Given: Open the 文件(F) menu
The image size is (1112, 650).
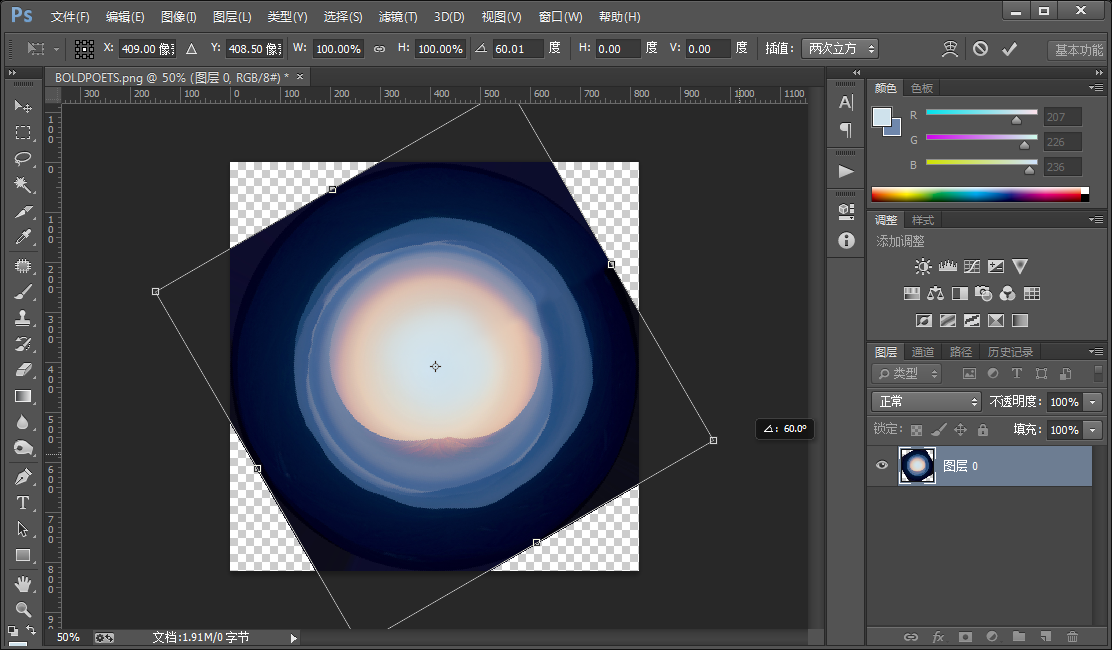Looking at the screenshot, I should (70, 16).
